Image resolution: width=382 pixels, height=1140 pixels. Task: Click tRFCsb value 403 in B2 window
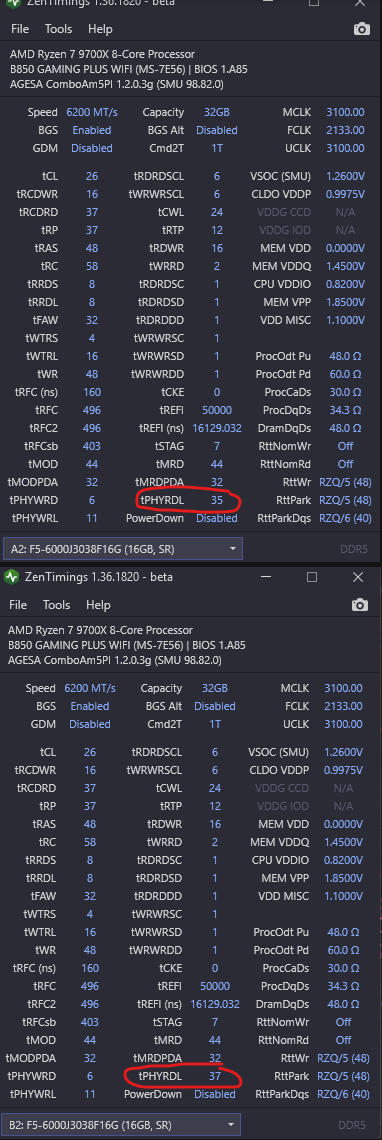pos(89,1021)
